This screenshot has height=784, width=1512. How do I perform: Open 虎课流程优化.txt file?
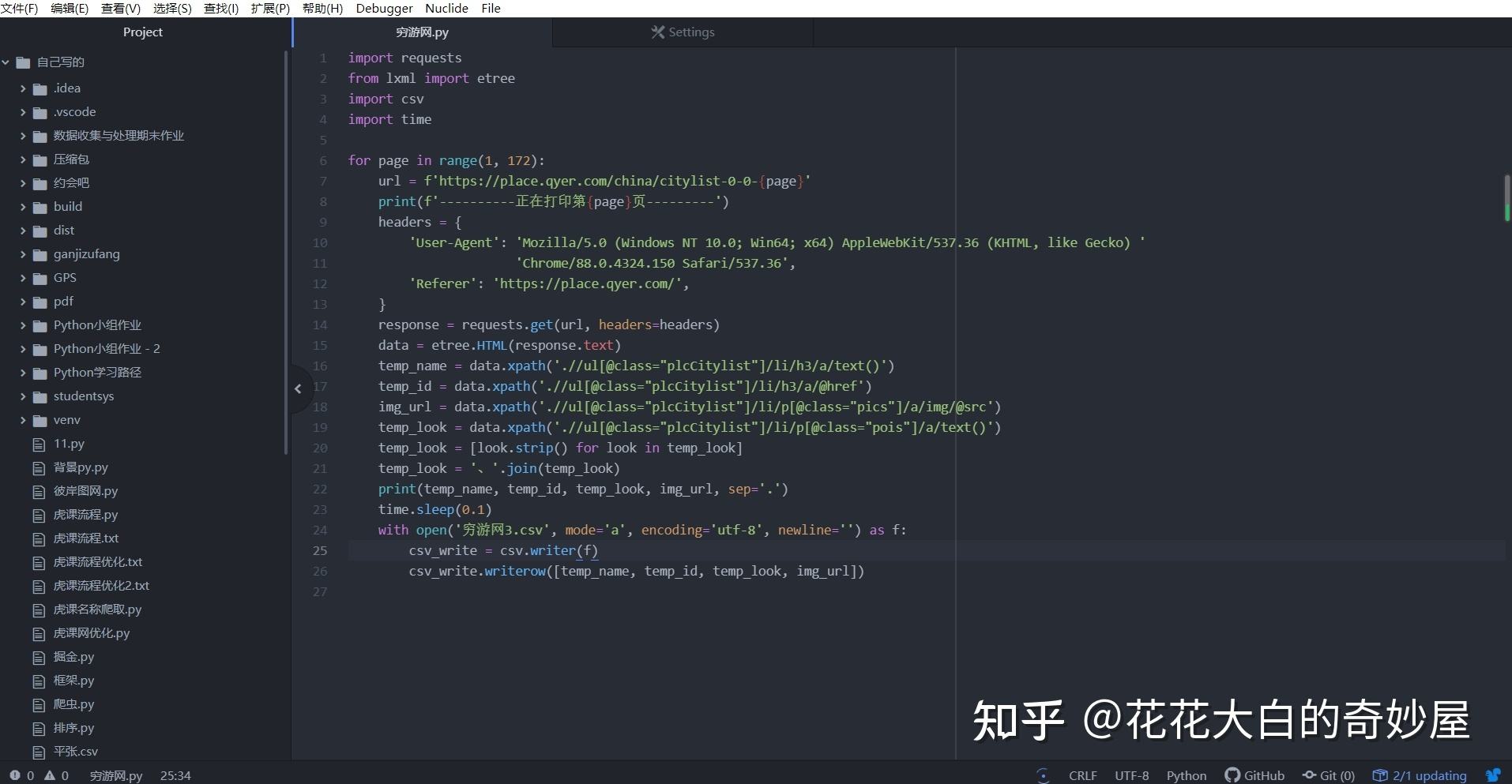(98, 562)
